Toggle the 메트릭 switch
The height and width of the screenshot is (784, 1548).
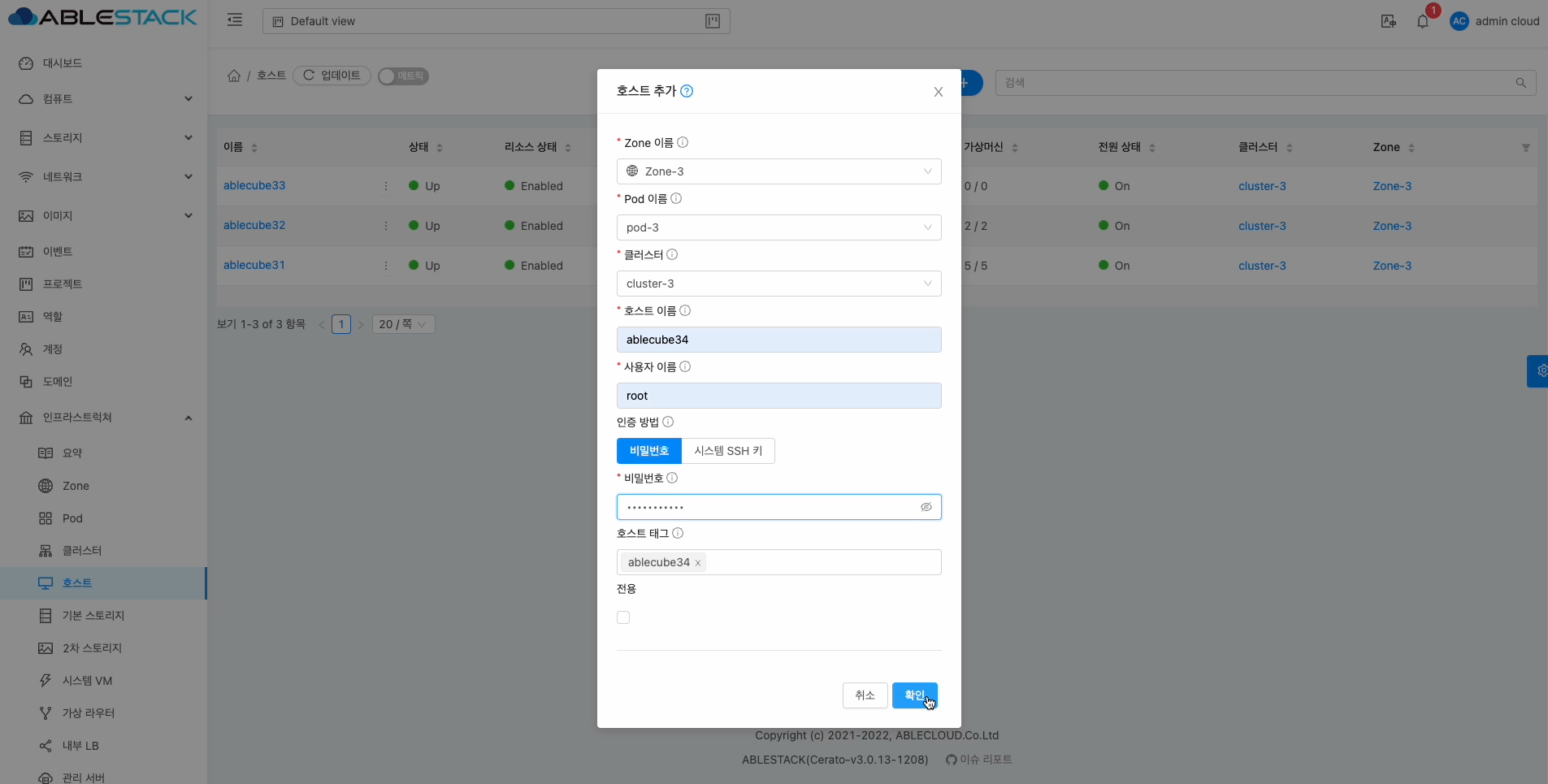[403, 76]
